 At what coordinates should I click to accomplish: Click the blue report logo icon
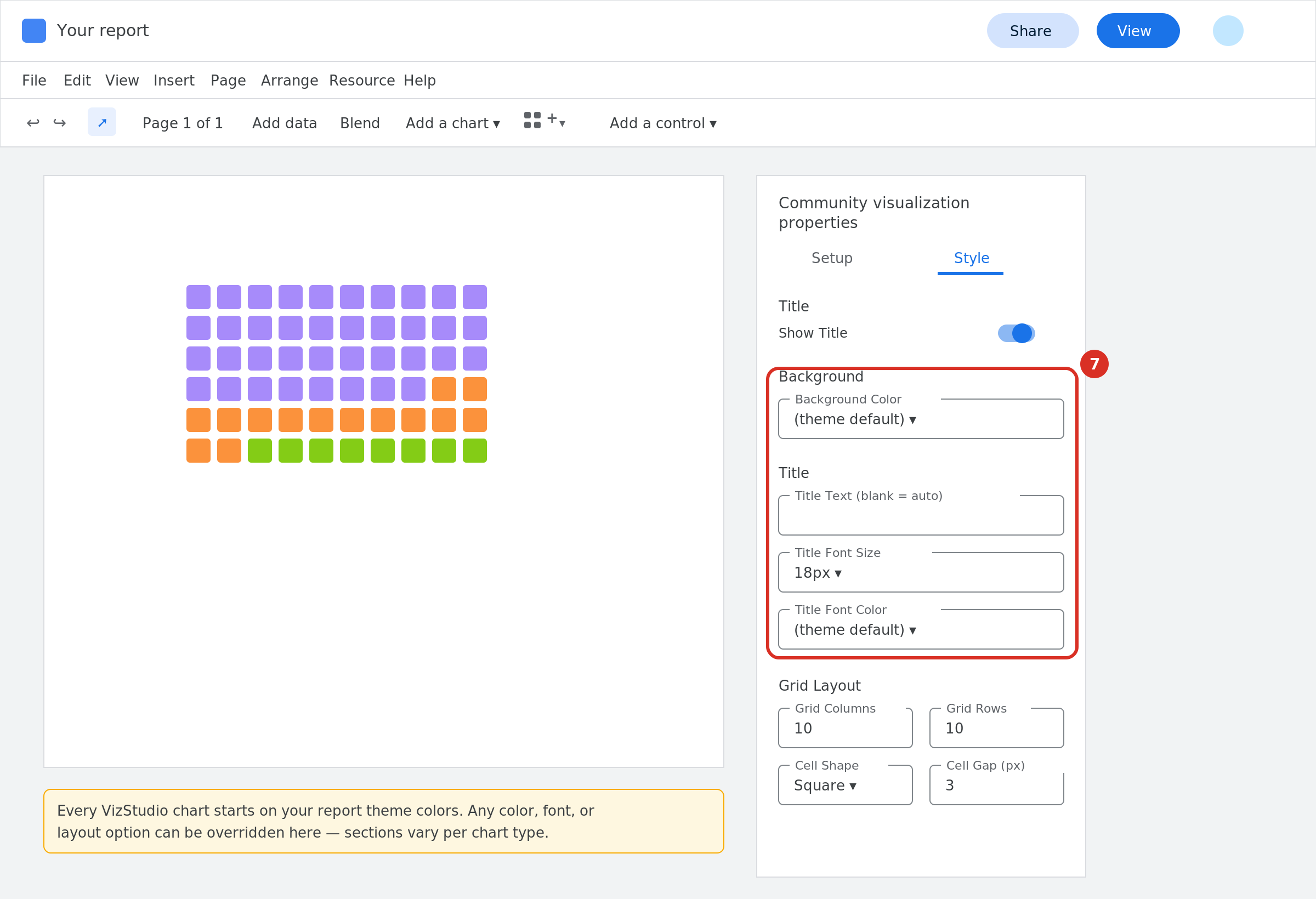[x=34, y=31]
